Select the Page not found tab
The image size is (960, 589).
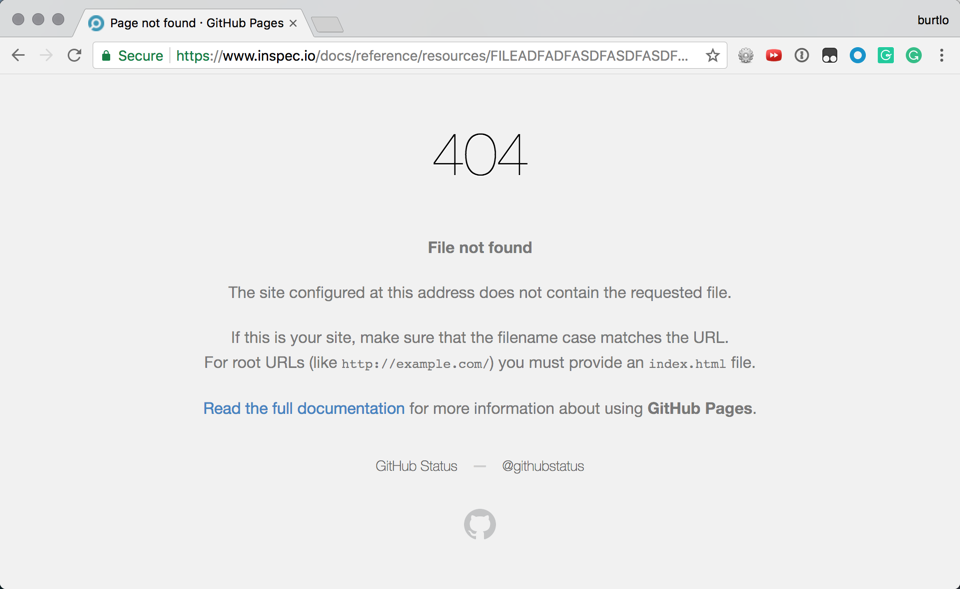pyautogui.click(x=190, y=23)
